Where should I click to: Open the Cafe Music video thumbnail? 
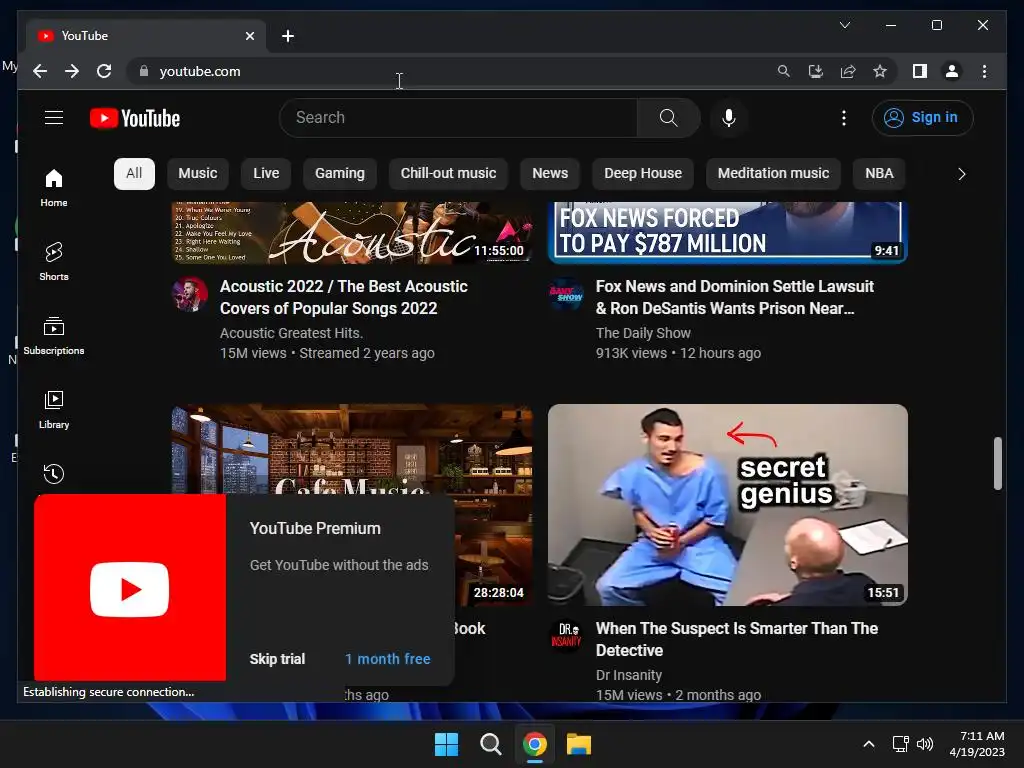351,449
